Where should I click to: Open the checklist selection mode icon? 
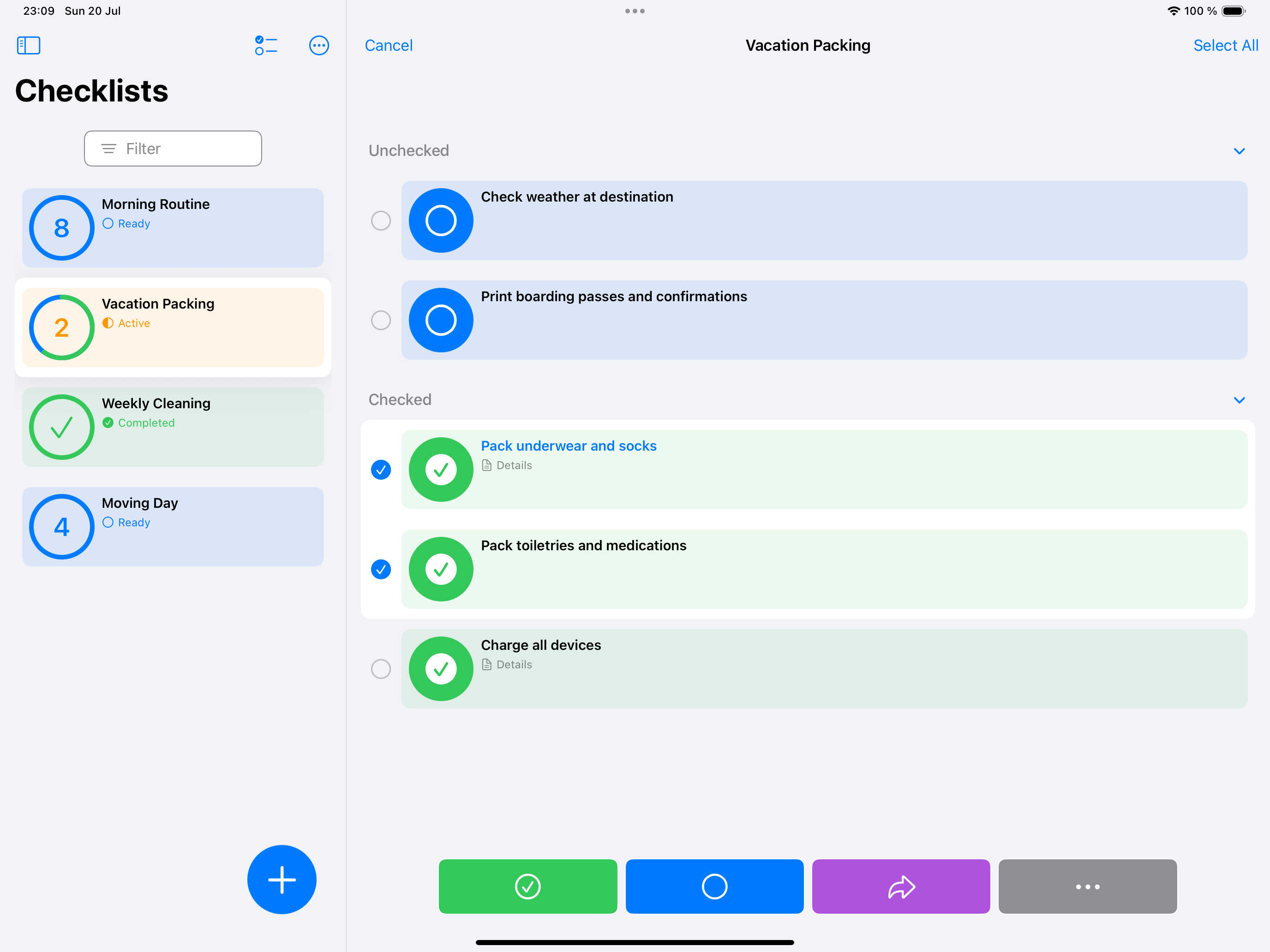(266, 45)
